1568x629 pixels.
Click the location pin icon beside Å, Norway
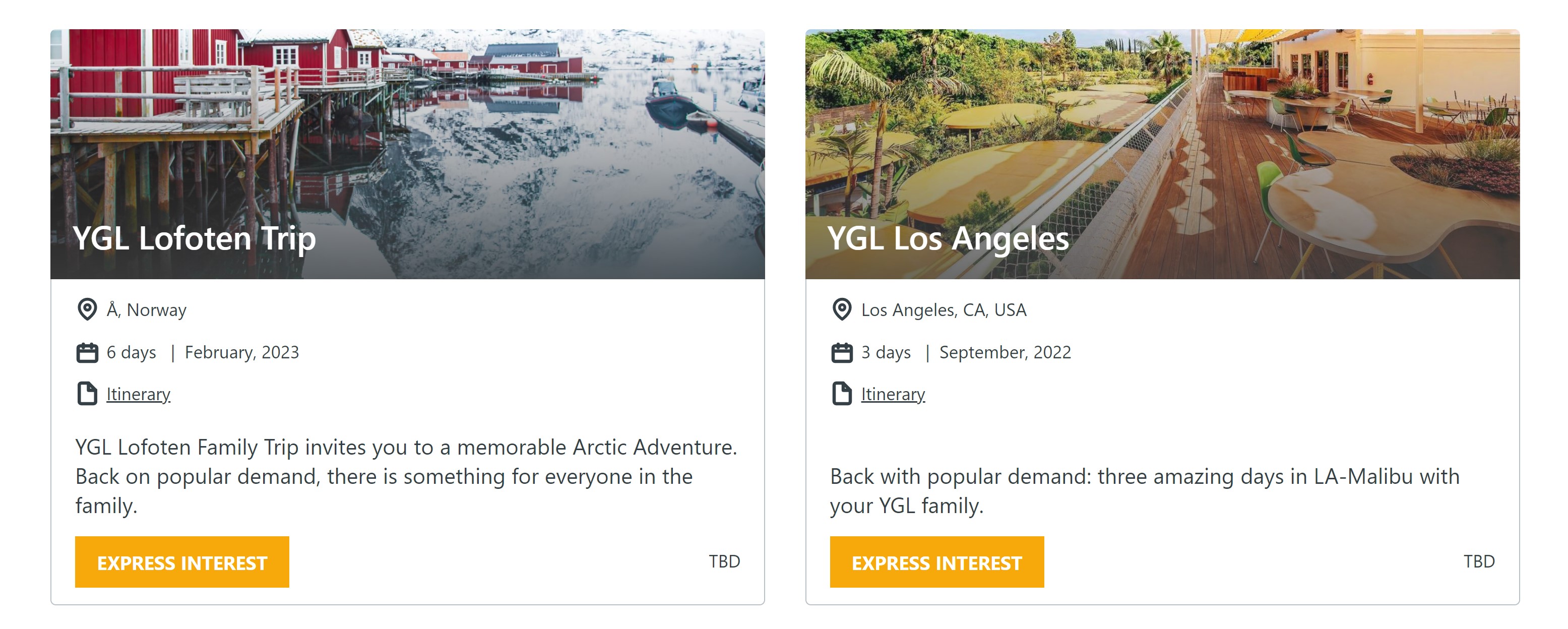point(87,309)
